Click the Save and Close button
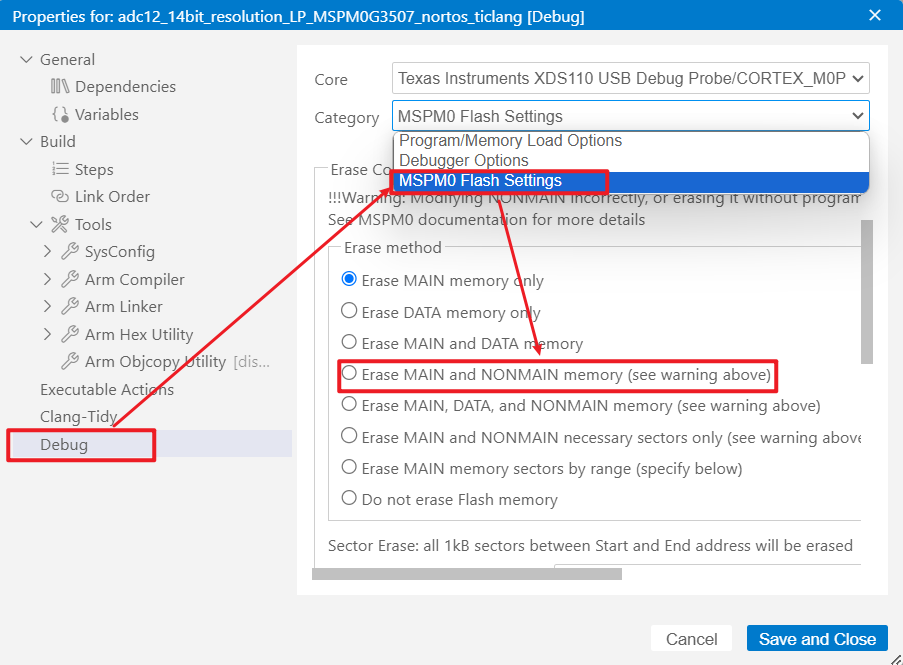Screen dimensions: 903x665 [x=816, y=639]
